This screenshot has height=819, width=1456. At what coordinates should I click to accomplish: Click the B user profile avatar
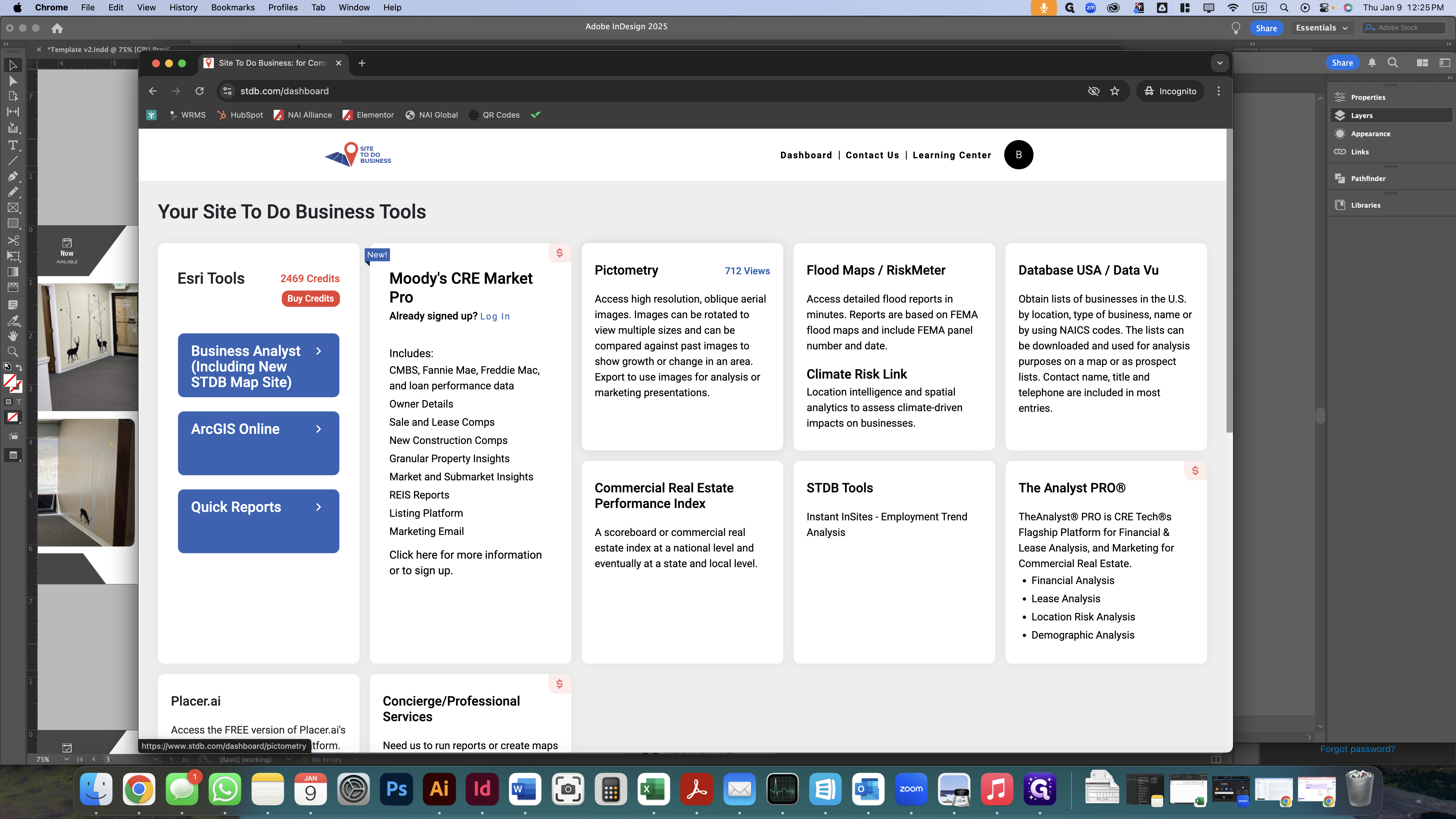[1019, 155]
